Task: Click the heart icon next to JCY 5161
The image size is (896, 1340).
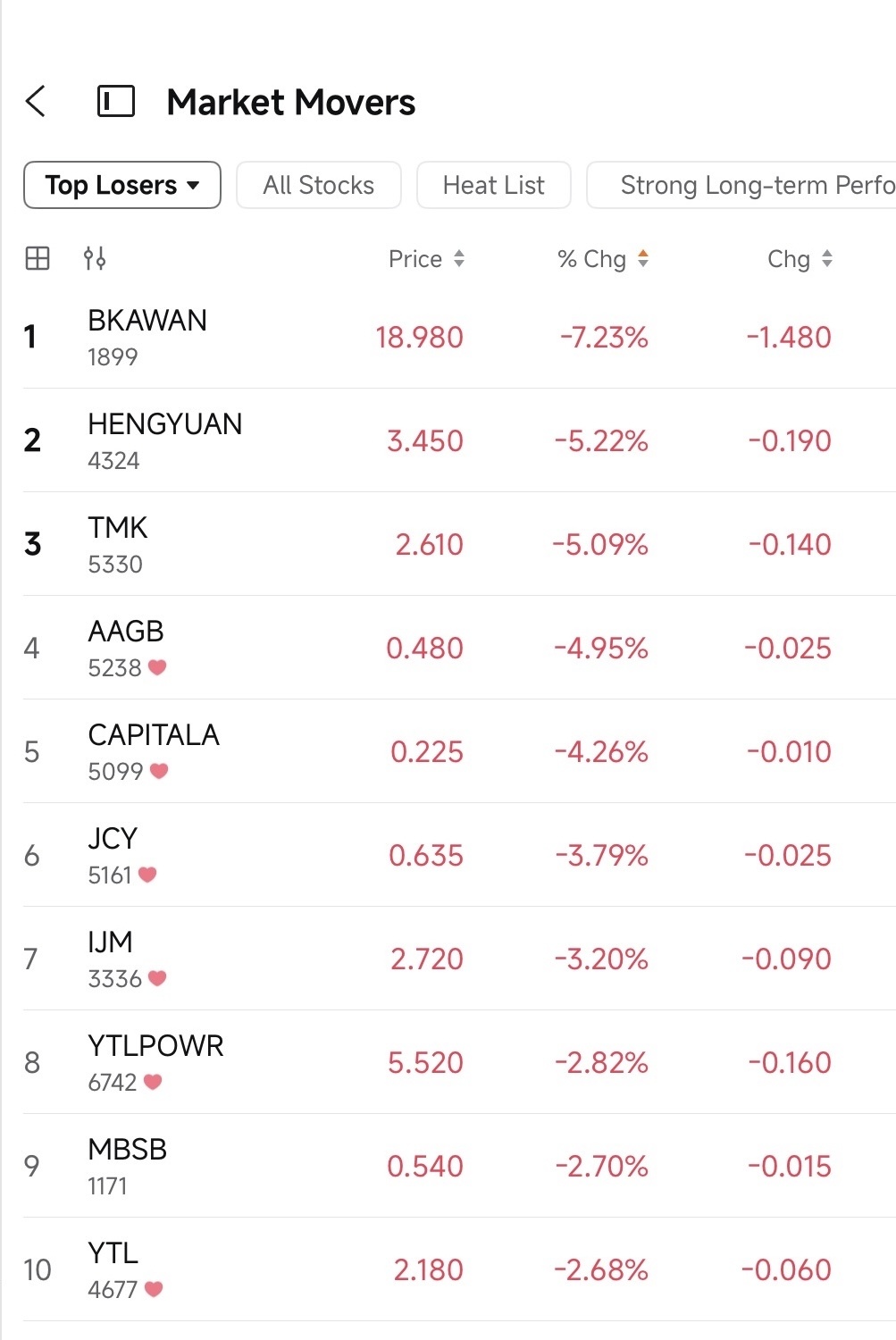Action: 147,875
